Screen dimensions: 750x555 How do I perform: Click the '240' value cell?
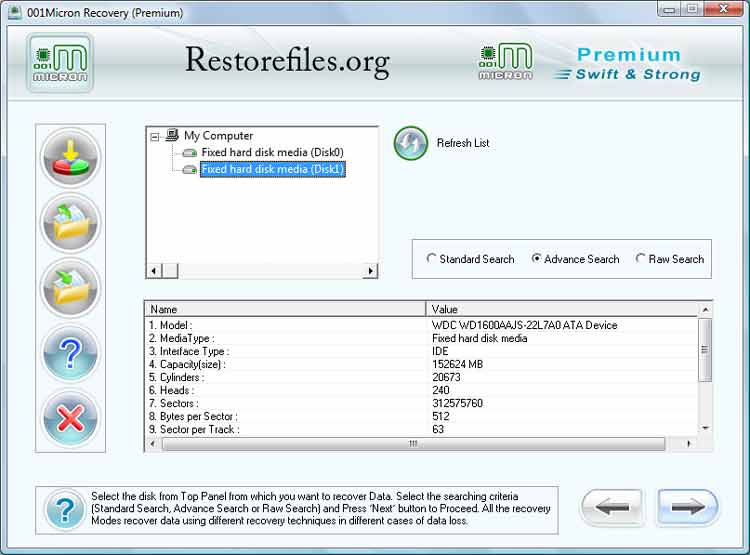click(441, 390)
